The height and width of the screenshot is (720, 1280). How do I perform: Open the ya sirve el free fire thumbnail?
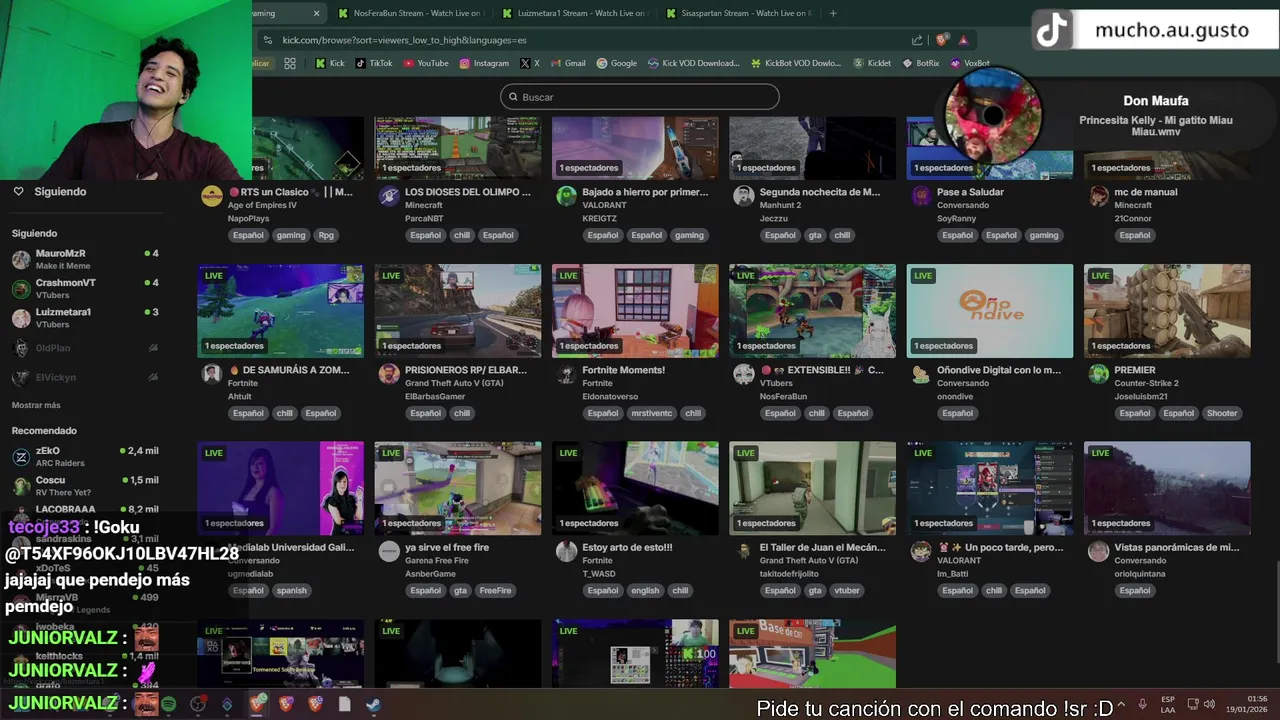pos(458,488)
